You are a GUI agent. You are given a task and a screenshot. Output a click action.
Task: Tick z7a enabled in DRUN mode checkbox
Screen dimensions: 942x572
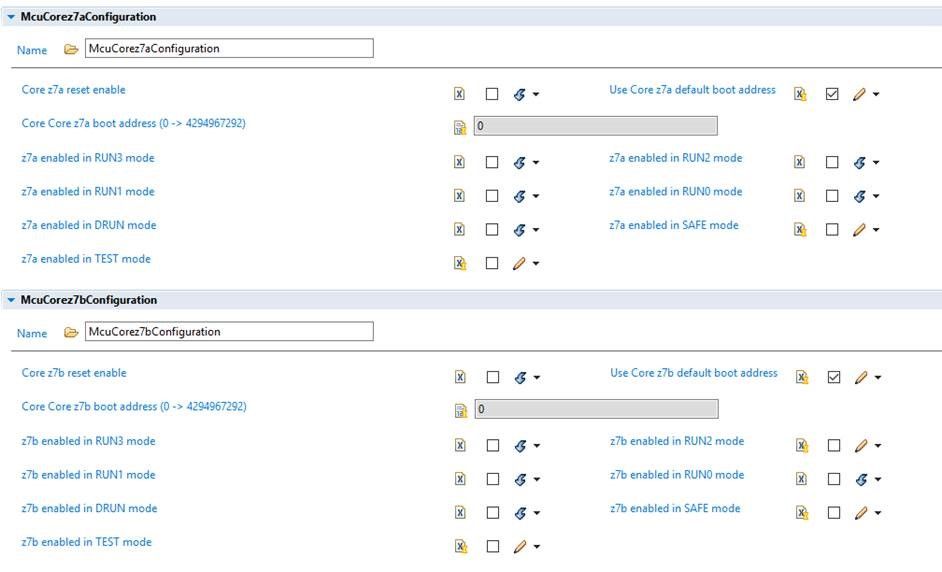click(x=492, y=229)
